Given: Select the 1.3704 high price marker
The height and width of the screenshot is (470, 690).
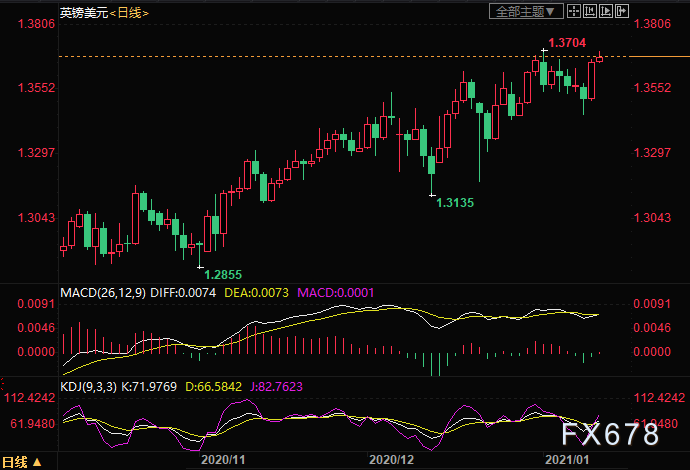Looking at the screenshot, I should pyautogui.click(x=567, y=43).
